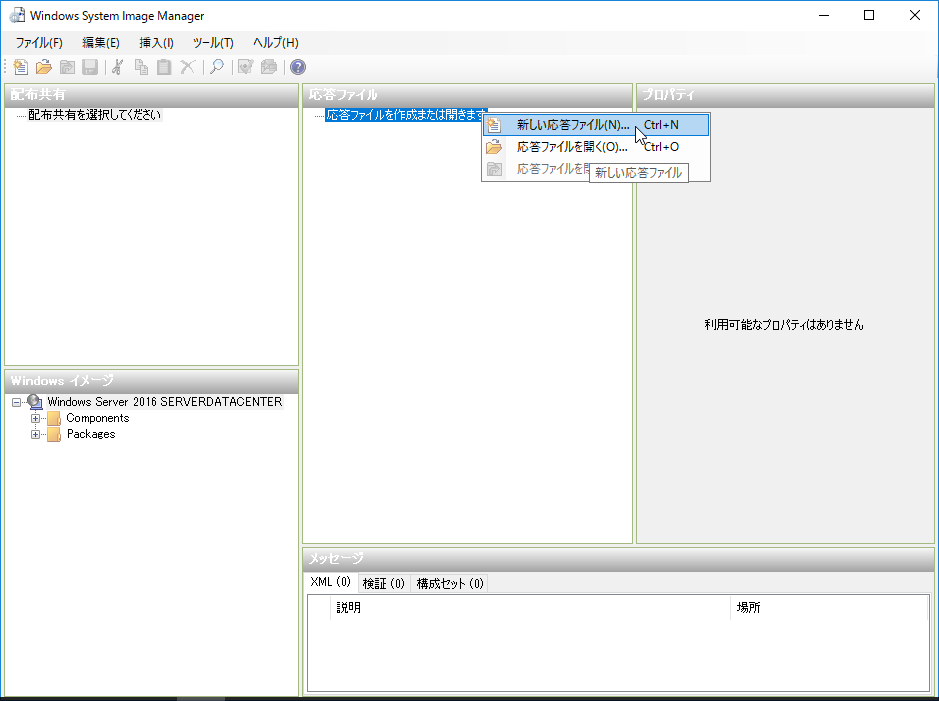Switch to the XML (0) tab

pos(331,582)
